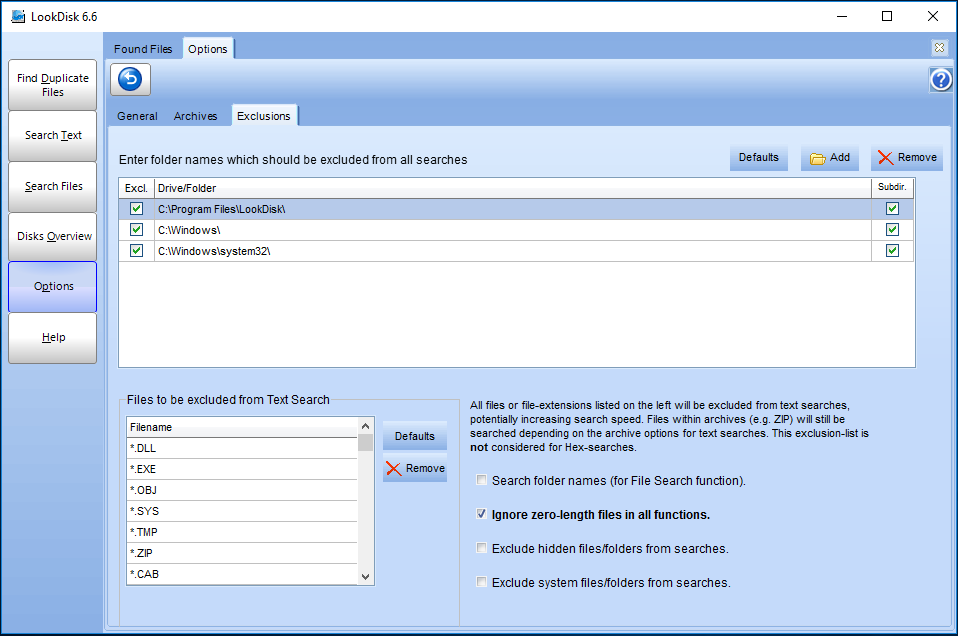Restore folder exclusion Defaults
958x636 pixels.
(759, 158)
